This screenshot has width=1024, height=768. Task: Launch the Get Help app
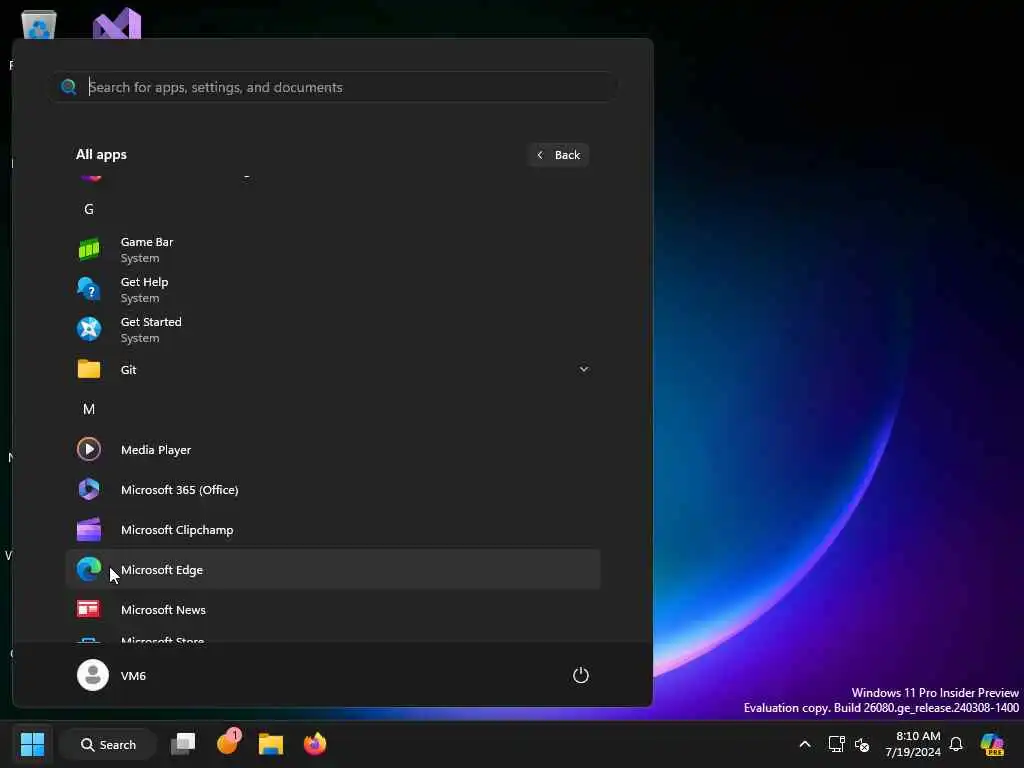[x=332, y=289]
